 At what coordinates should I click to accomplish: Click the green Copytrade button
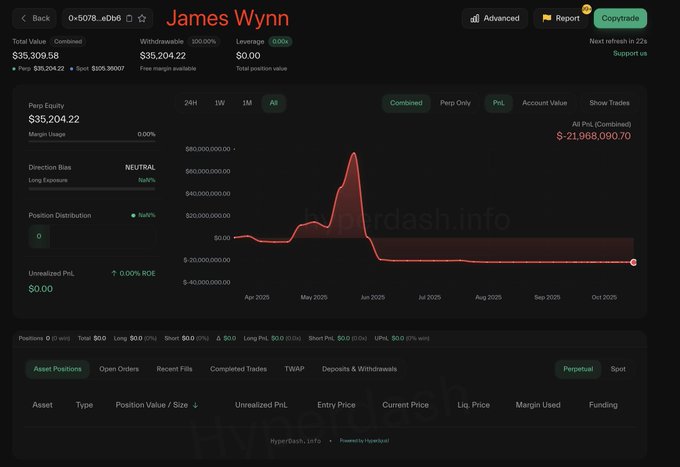click(620, 18)
